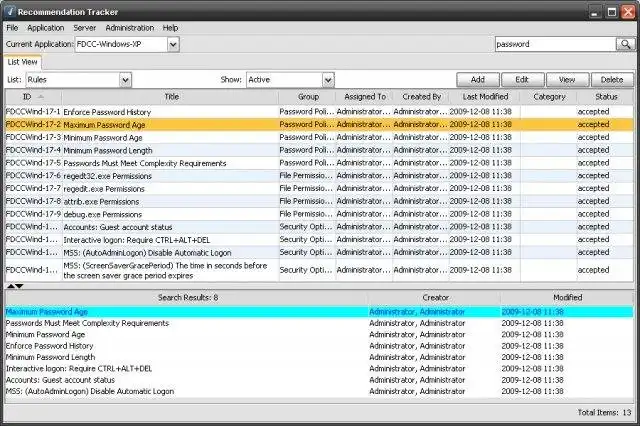Click File Permissio... group of debug.exe row
Viewport: 640px width, 426px height.
pyautogui.click(x=306, y=214)
